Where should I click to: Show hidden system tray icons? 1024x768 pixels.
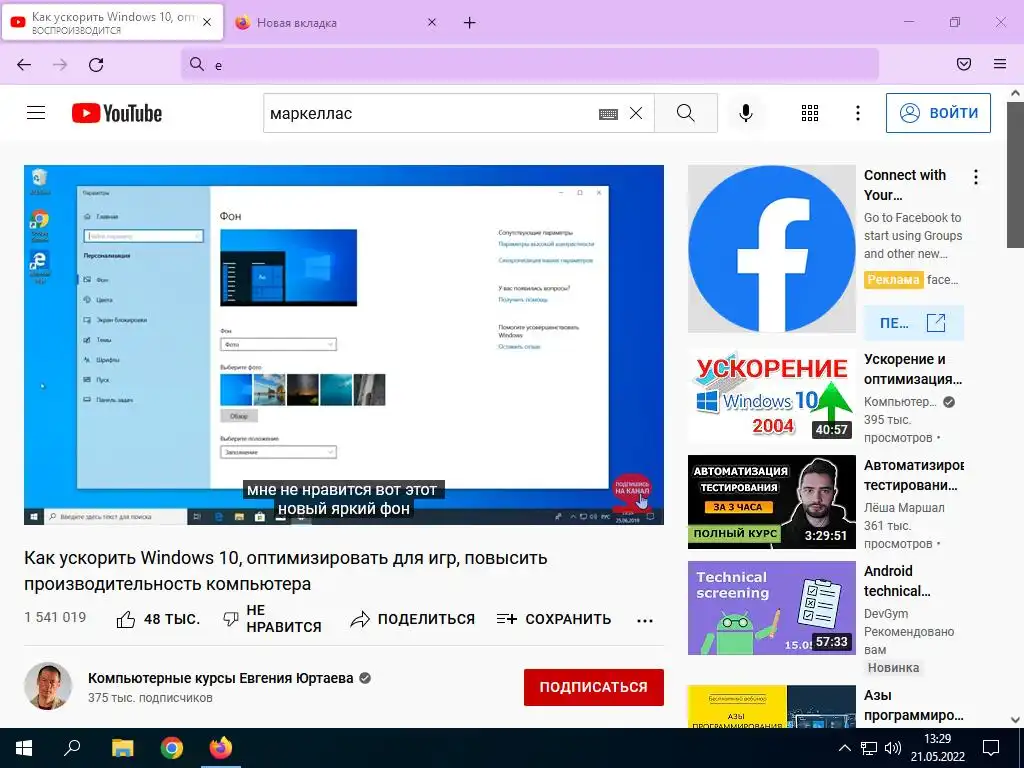[844, 748]
